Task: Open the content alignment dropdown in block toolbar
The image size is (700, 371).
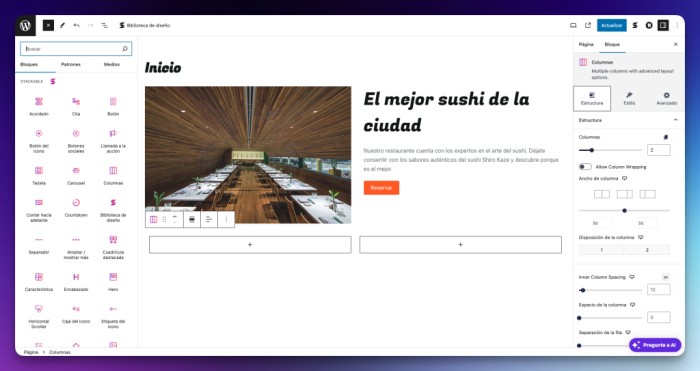Action: click(x=208, y=219)
